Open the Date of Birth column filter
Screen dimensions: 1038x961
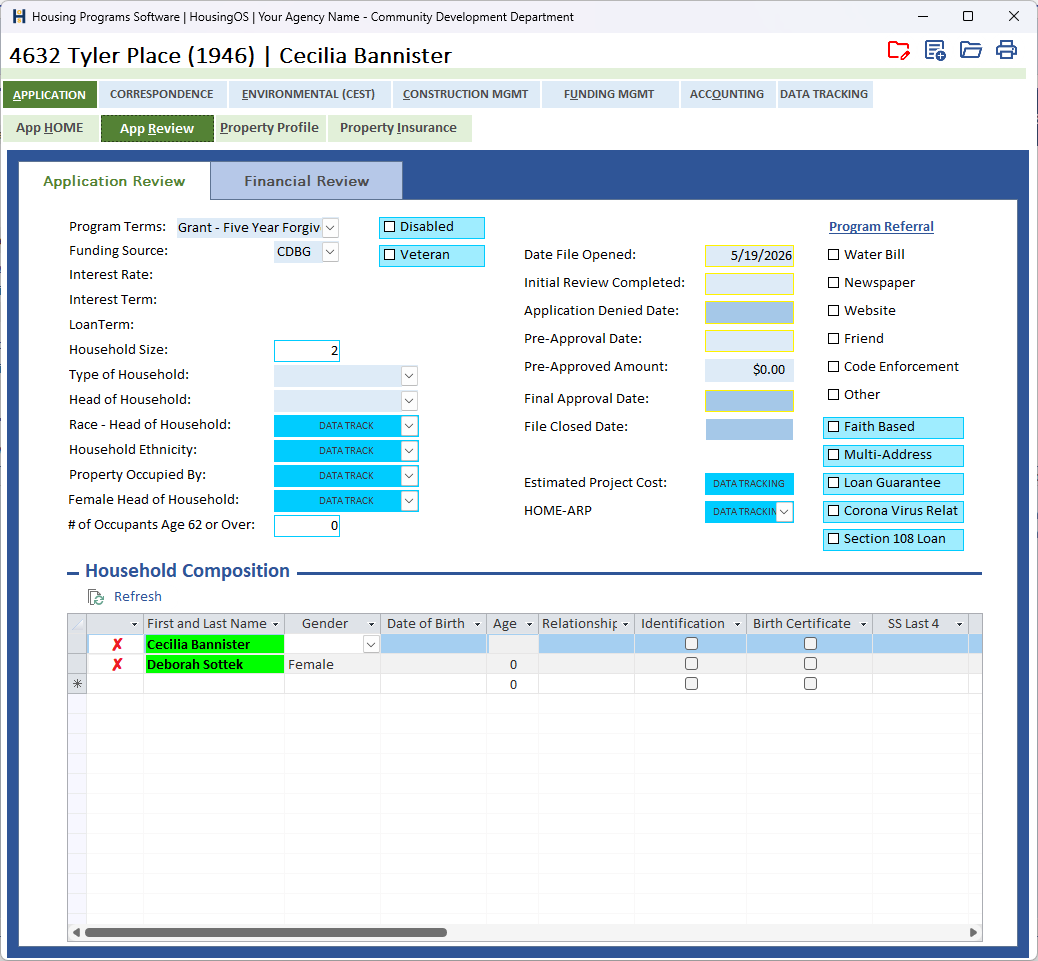coord(477,624)
